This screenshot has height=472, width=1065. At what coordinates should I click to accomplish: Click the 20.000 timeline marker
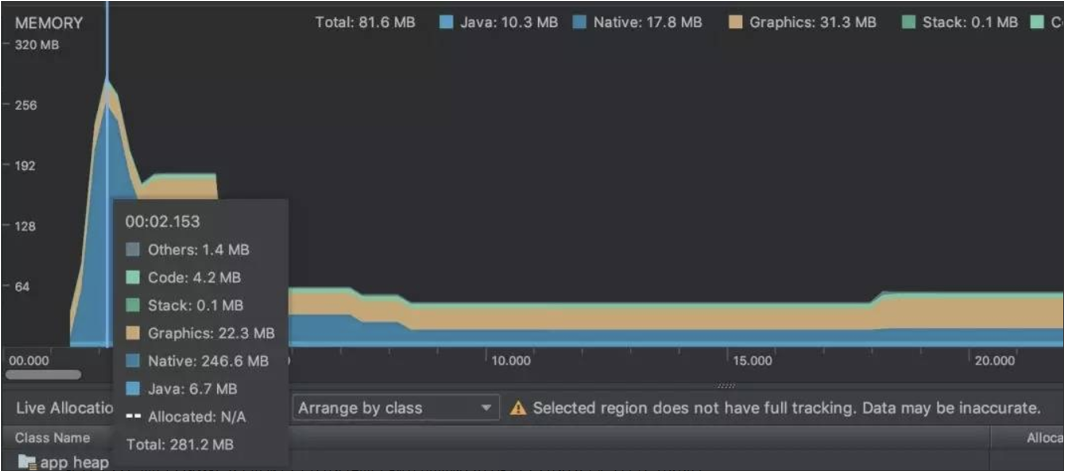point(995,361)
